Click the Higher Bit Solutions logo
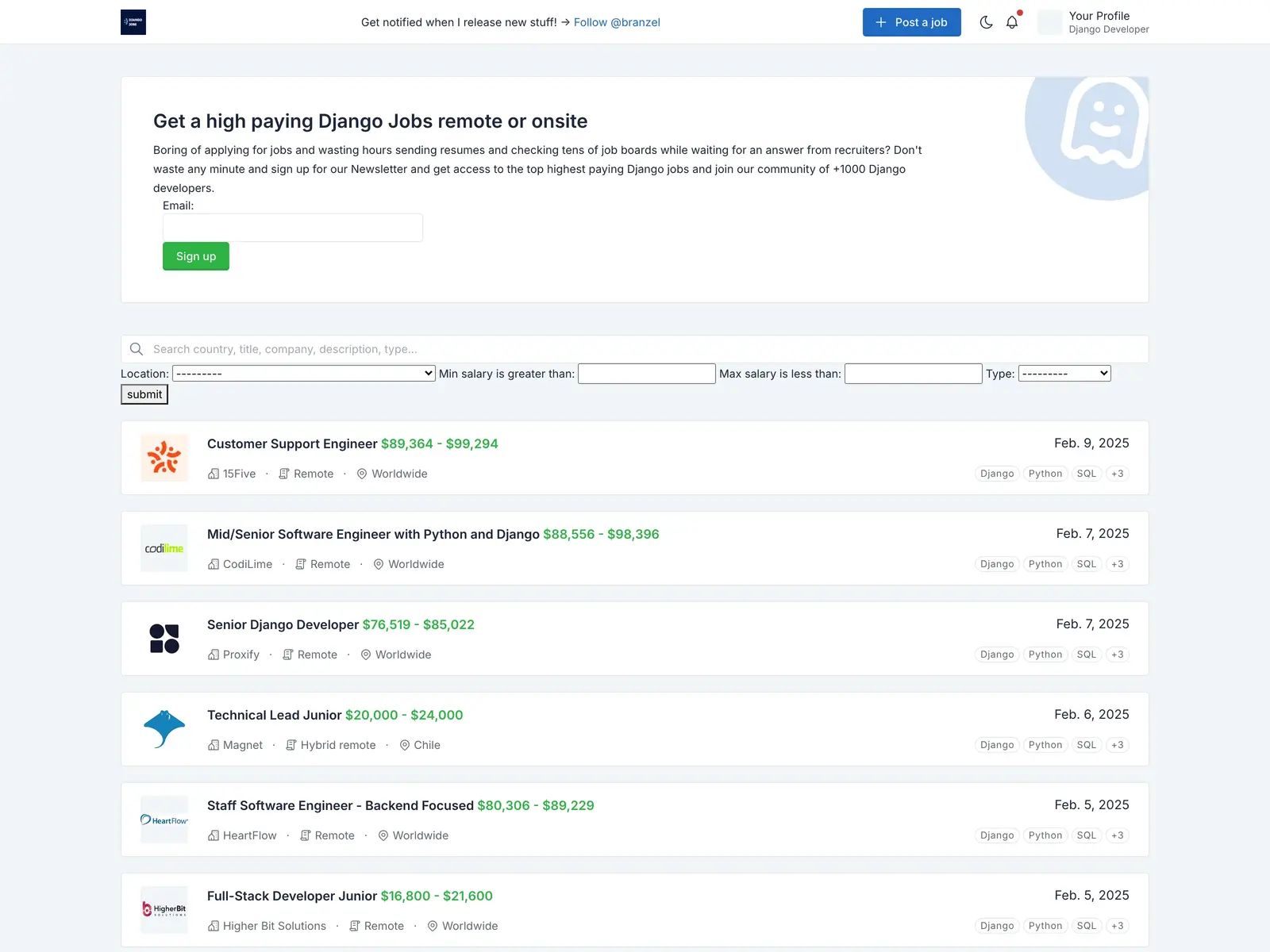The image size is (1270, 952). 164,910
